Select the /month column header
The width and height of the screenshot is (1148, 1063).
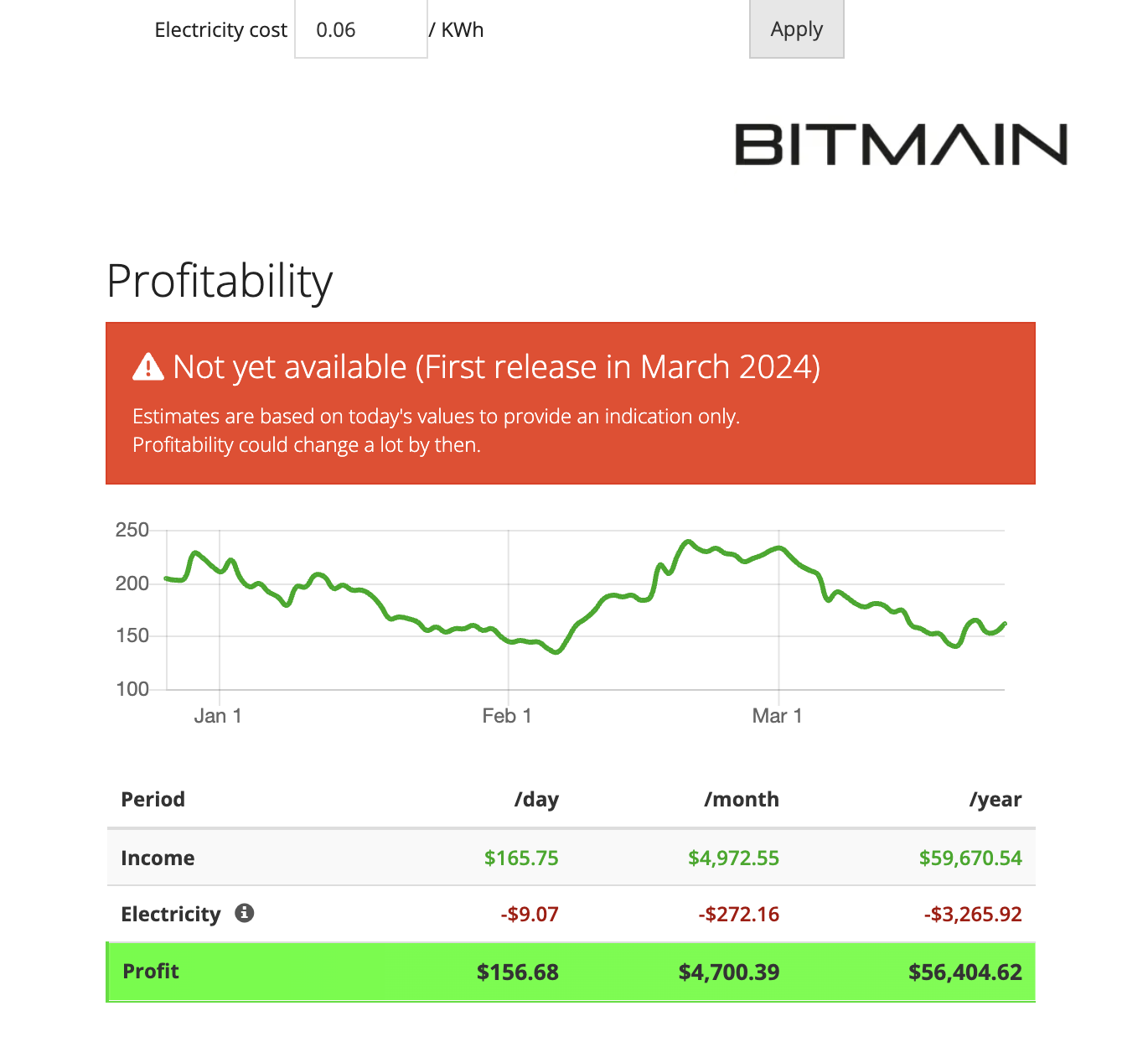tap(742, 800)
